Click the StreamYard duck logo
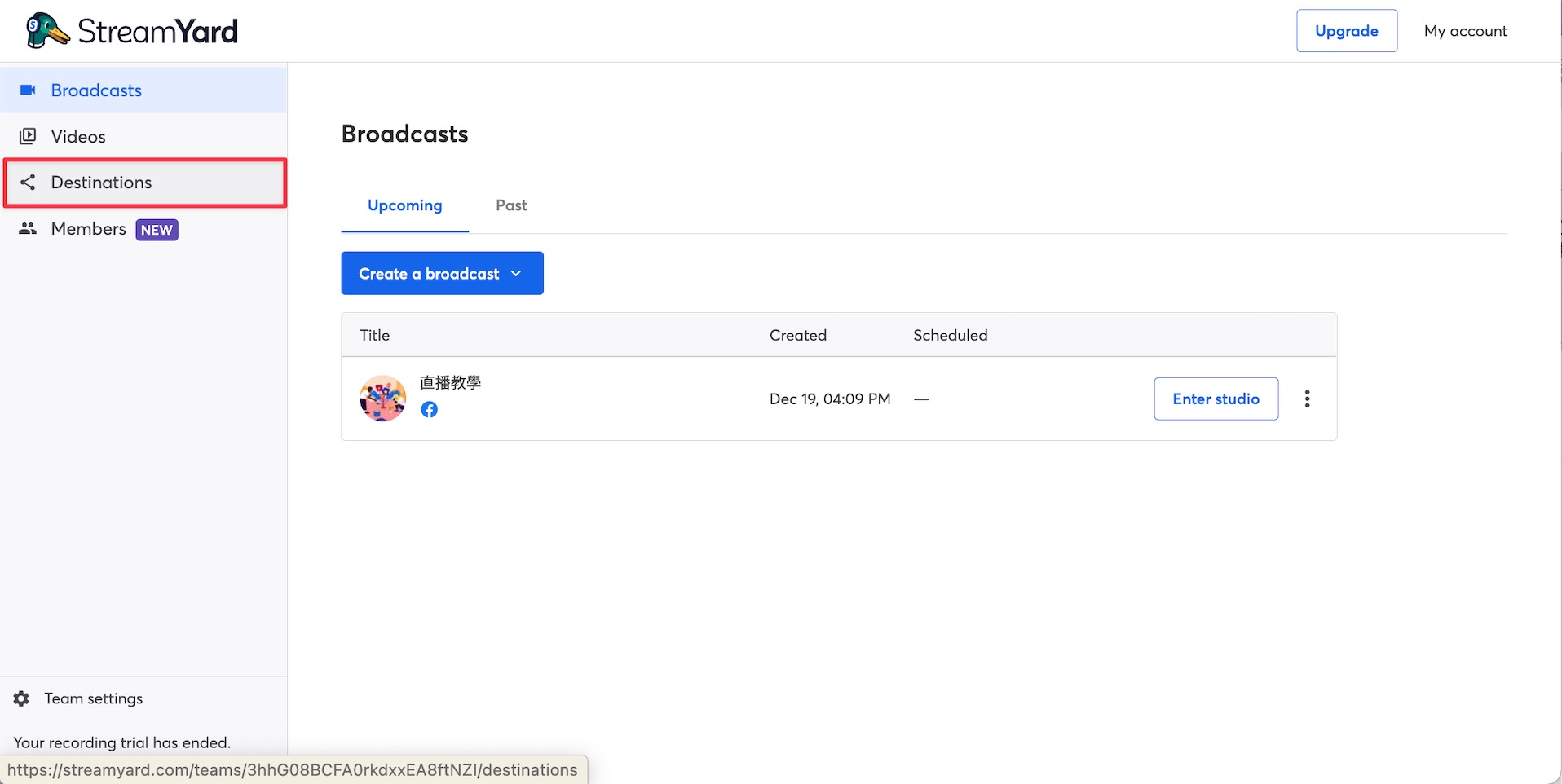The height and width of the screenshot is (784, 1562). pyautogui.click(x=47, y=31)
